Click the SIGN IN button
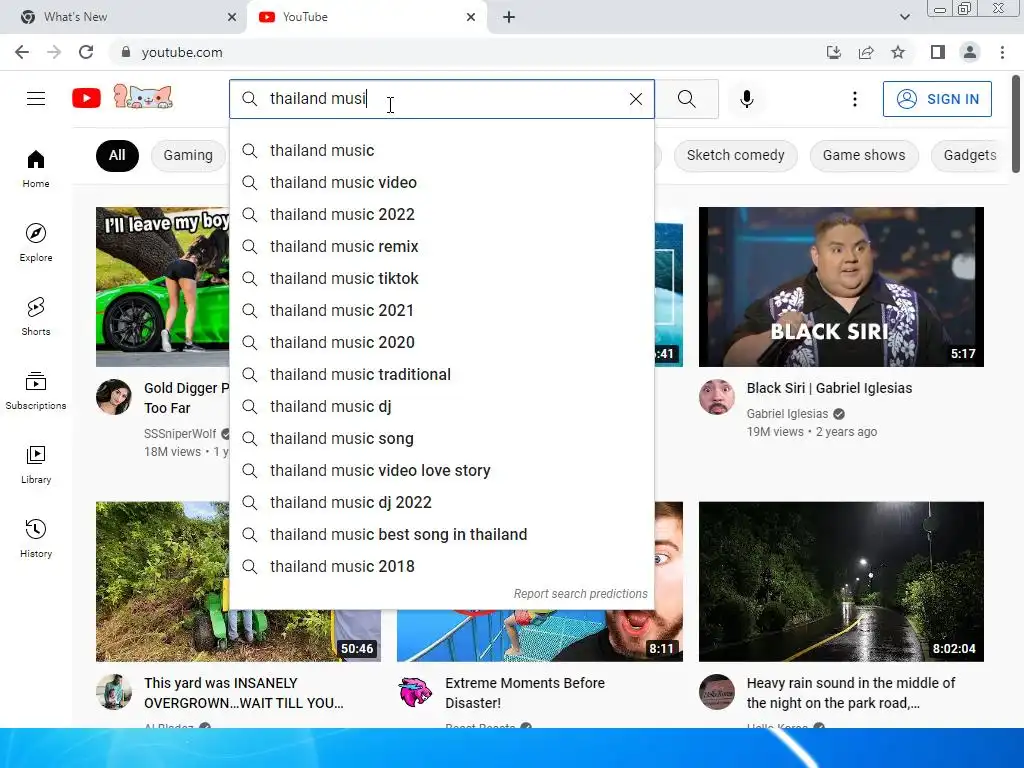The height and width of the screenshot is (768, 1024). pos(937,99)
